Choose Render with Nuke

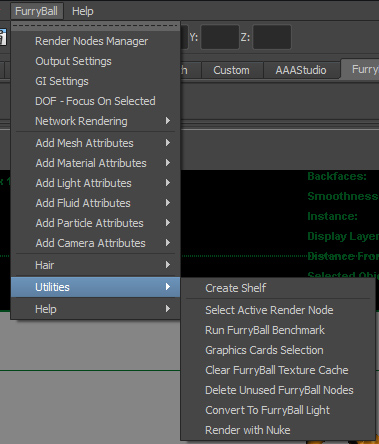(x=278, y=430)
